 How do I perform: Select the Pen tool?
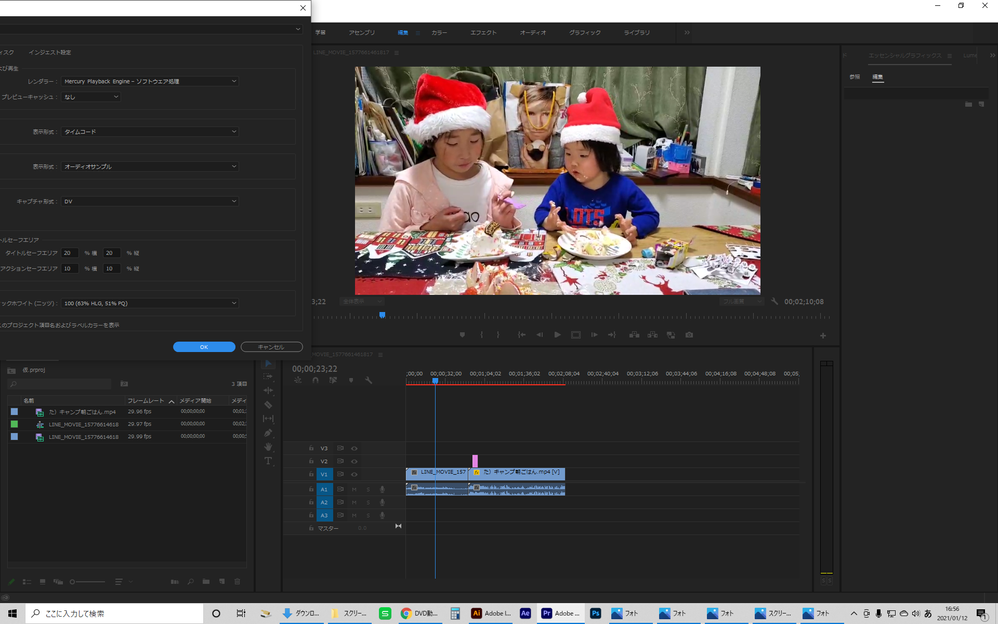click(268, 433)
